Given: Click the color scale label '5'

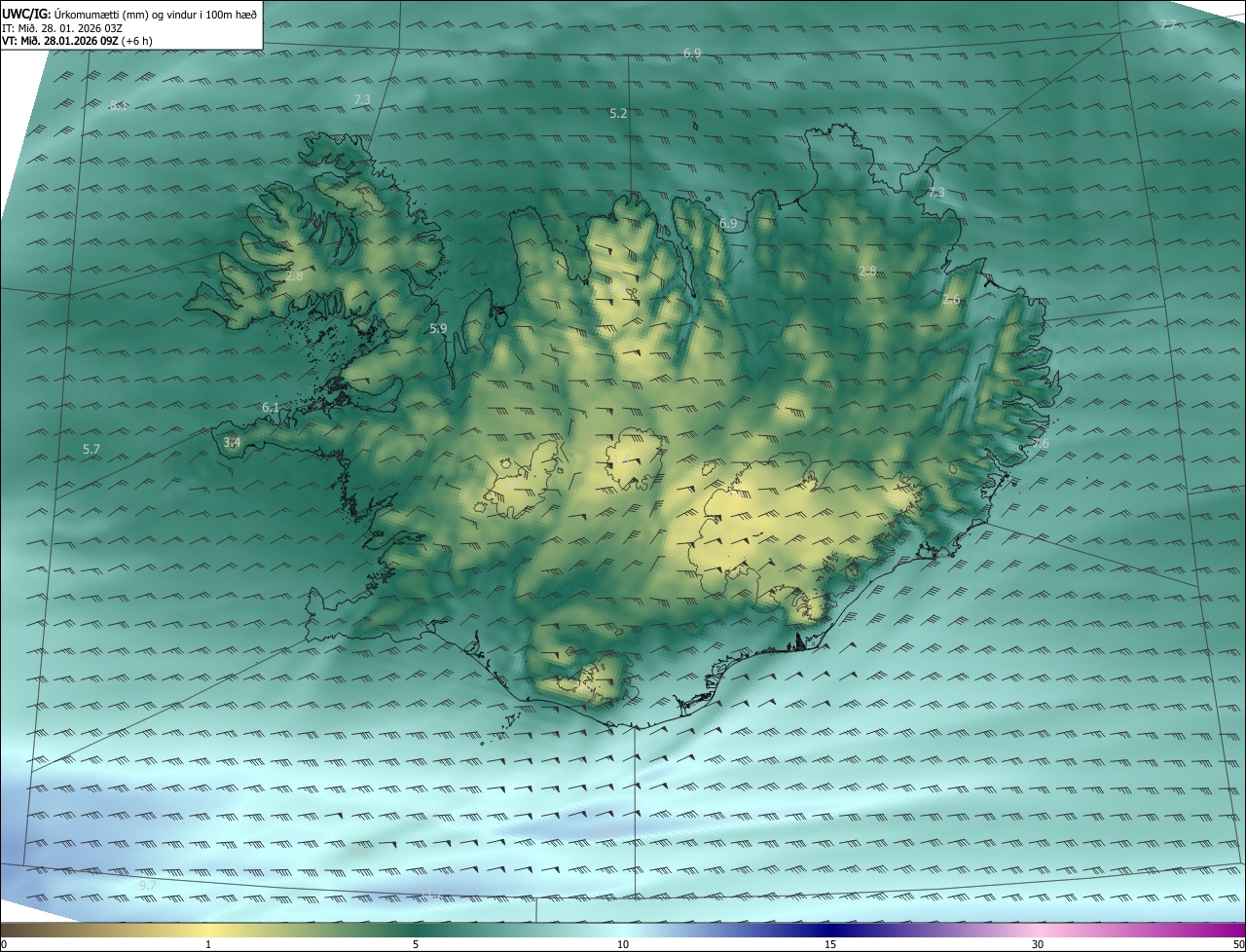Looking at the screenshot, I should click(416, 945).
